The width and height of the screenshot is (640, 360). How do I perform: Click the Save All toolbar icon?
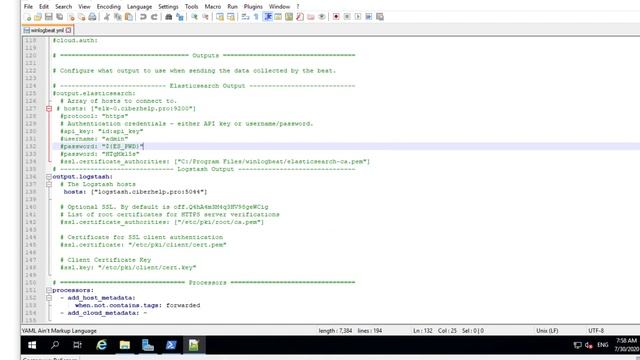(x=60, y=17)
